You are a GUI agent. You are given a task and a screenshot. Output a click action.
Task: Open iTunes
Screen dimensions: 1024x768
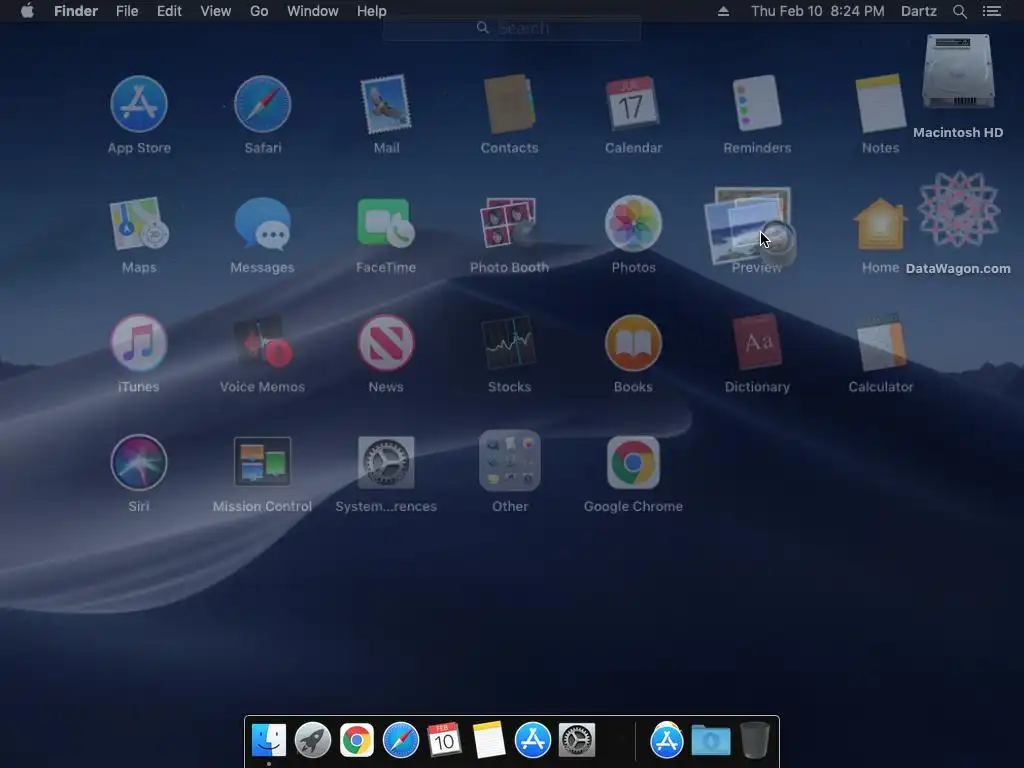(x=139, y=344)
